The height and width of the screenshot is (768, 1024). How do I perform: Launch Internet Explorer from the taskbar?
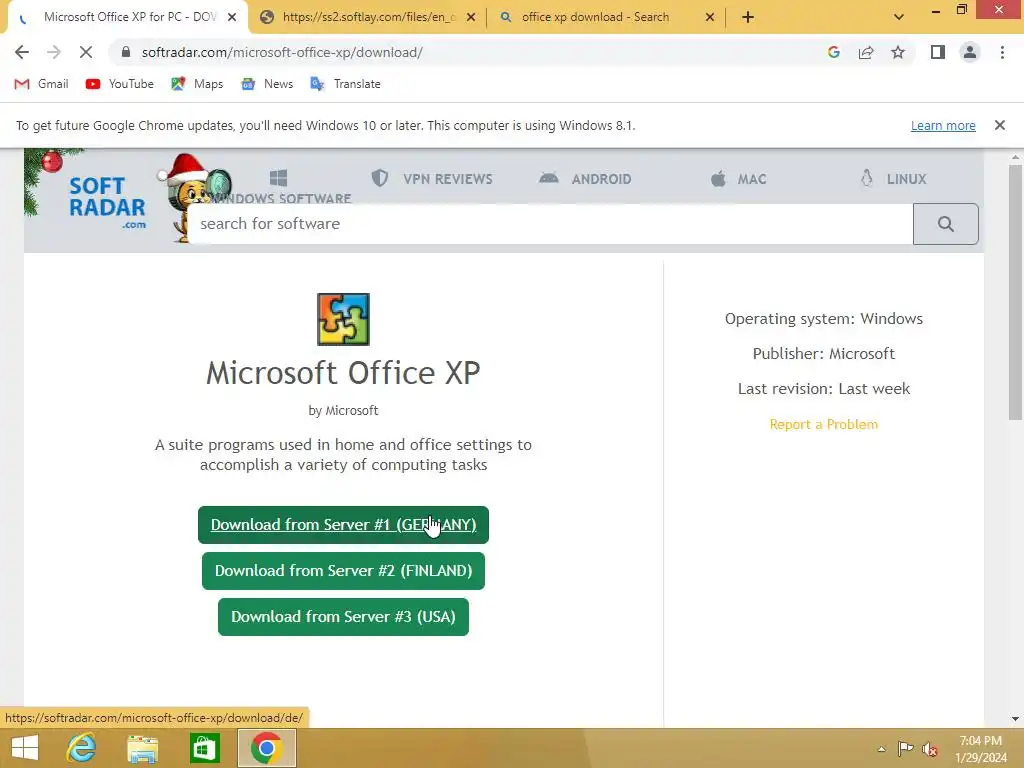[x=82, y=748]
